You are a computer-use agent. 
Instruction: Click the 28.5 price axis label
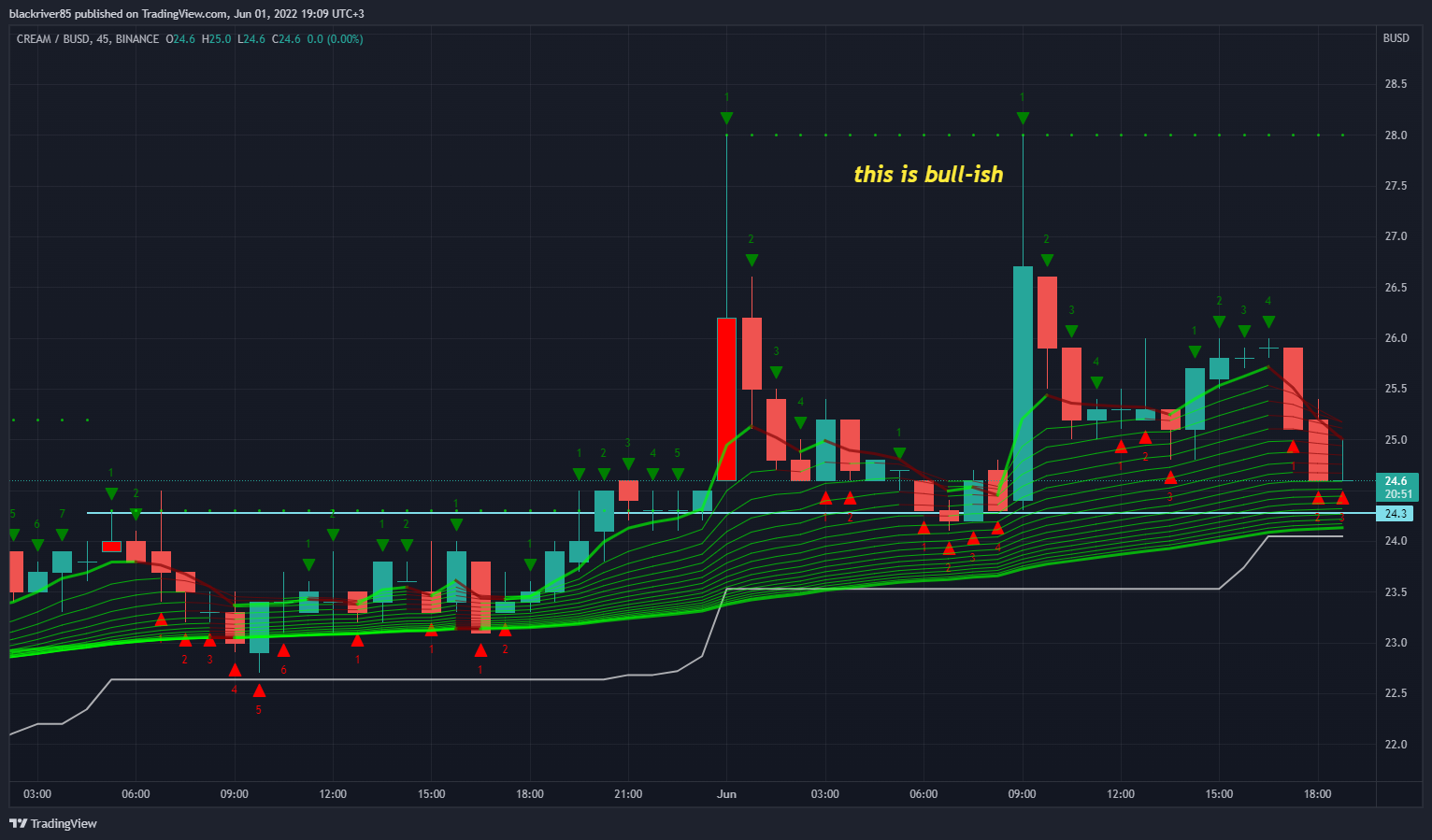(x=1395, y=84)
